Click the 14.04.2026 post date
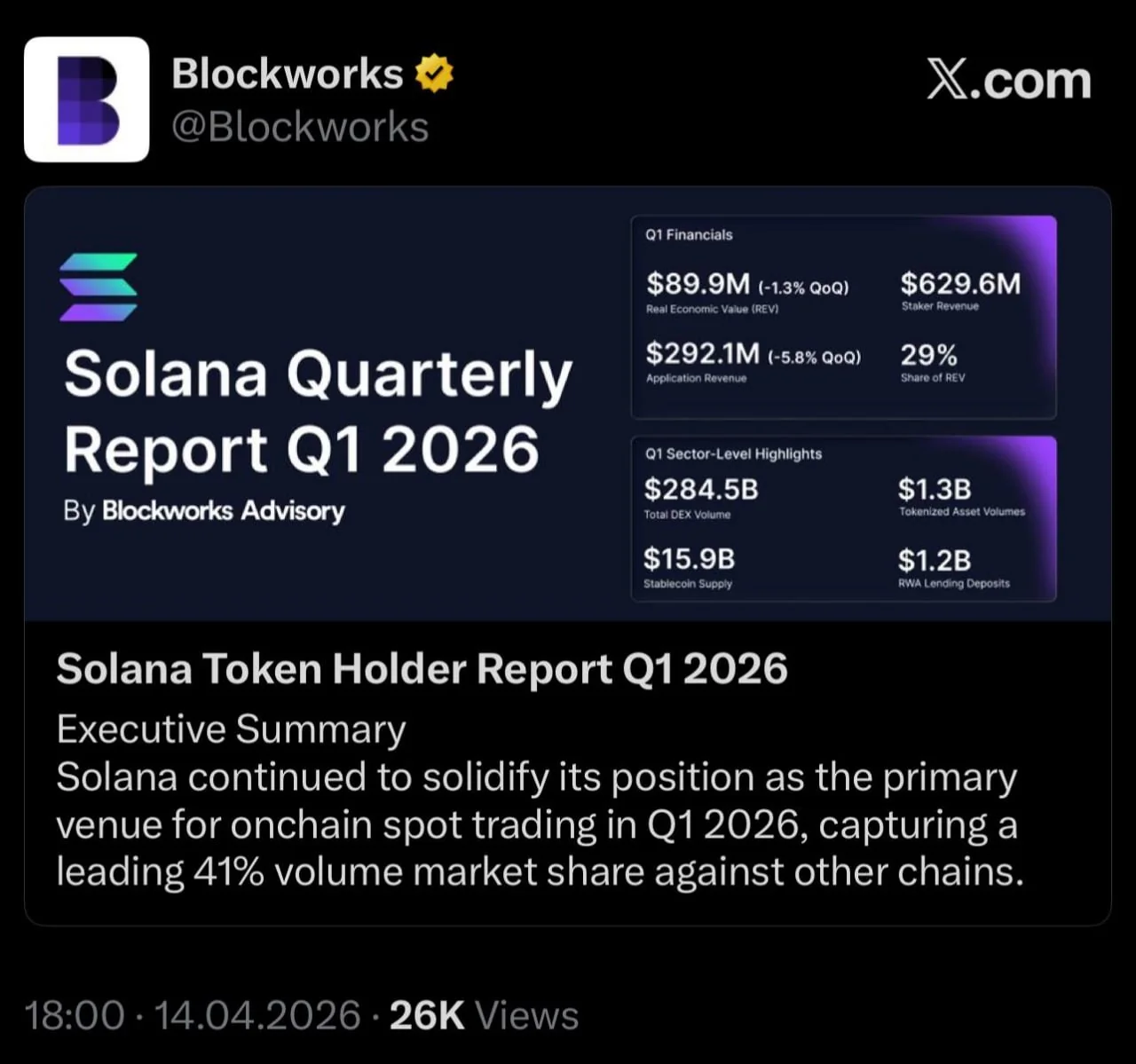The width and height of the screenshot is (1136, 1064). tap(257, 1015)
